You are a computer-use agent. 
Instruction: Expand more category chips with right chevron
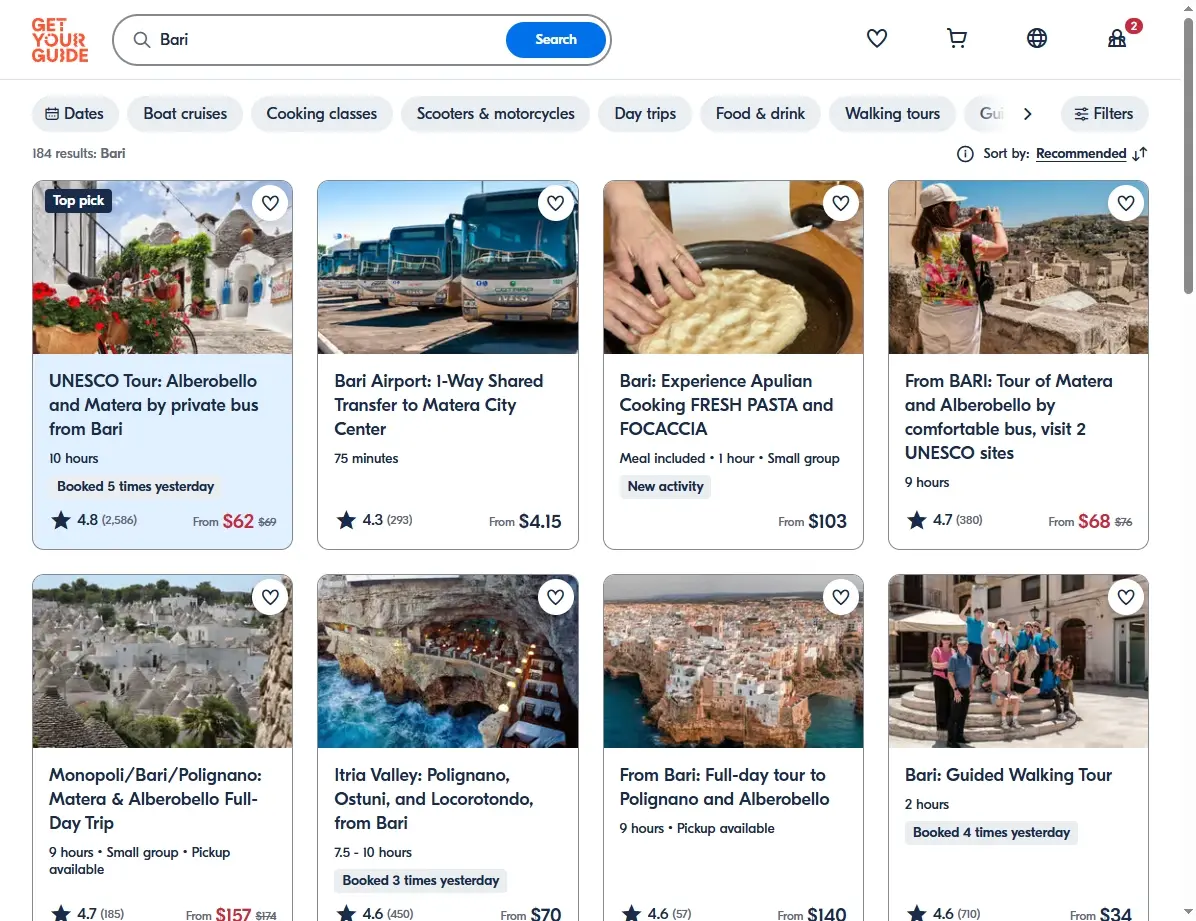click(x=1027, y=114)
